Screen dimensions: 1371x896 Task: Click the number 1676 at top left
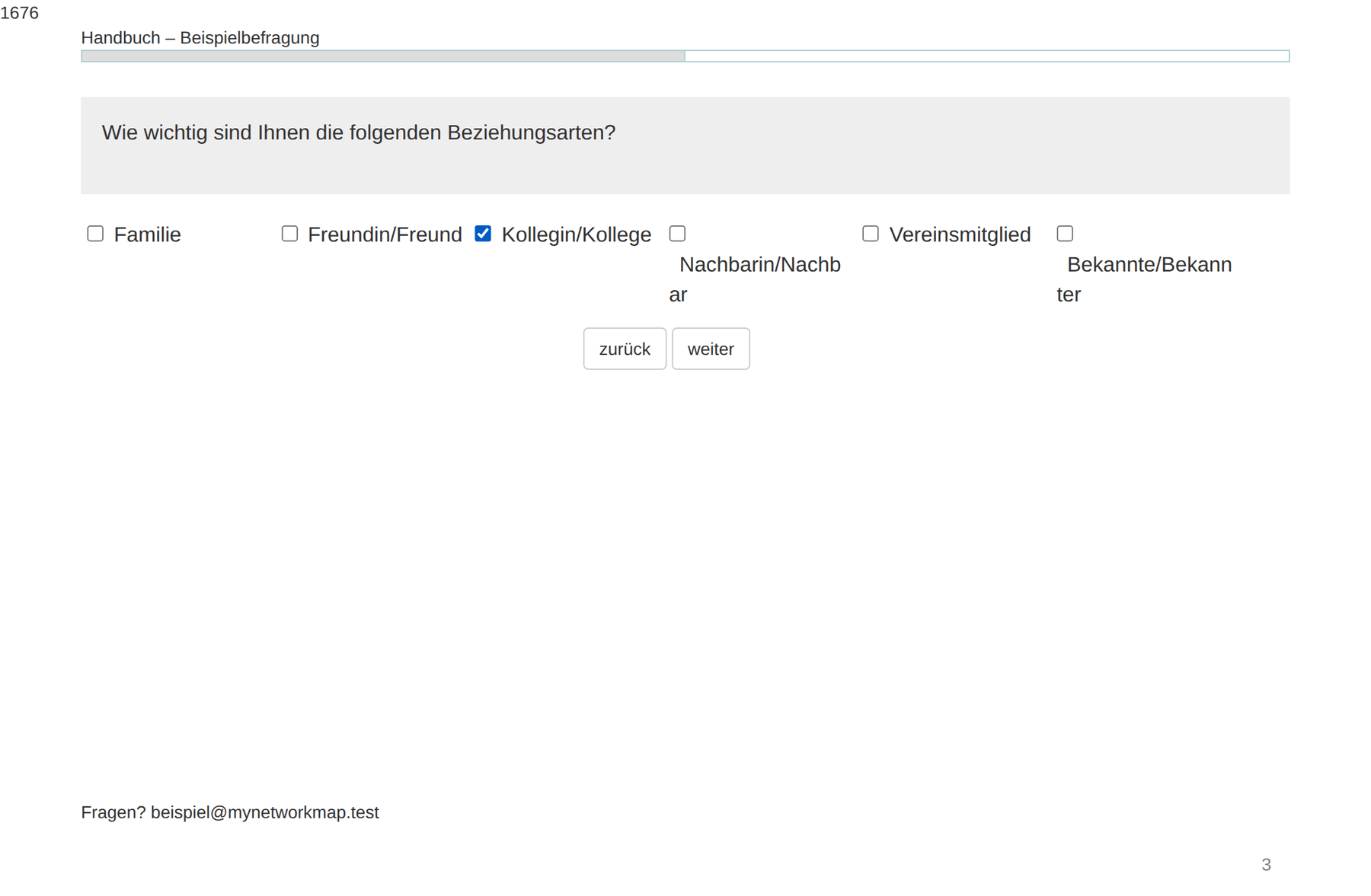tap(19, 13)
